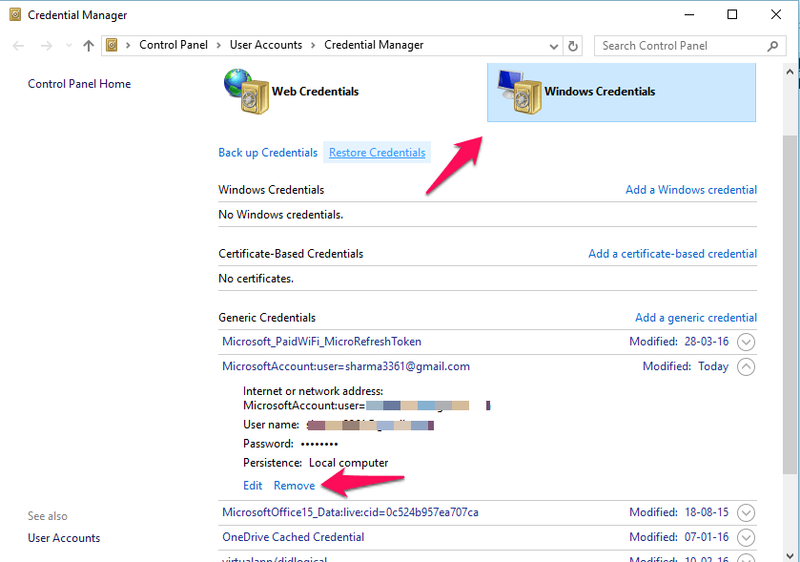Open recent locations dropdown arrow

click(69, 46)
